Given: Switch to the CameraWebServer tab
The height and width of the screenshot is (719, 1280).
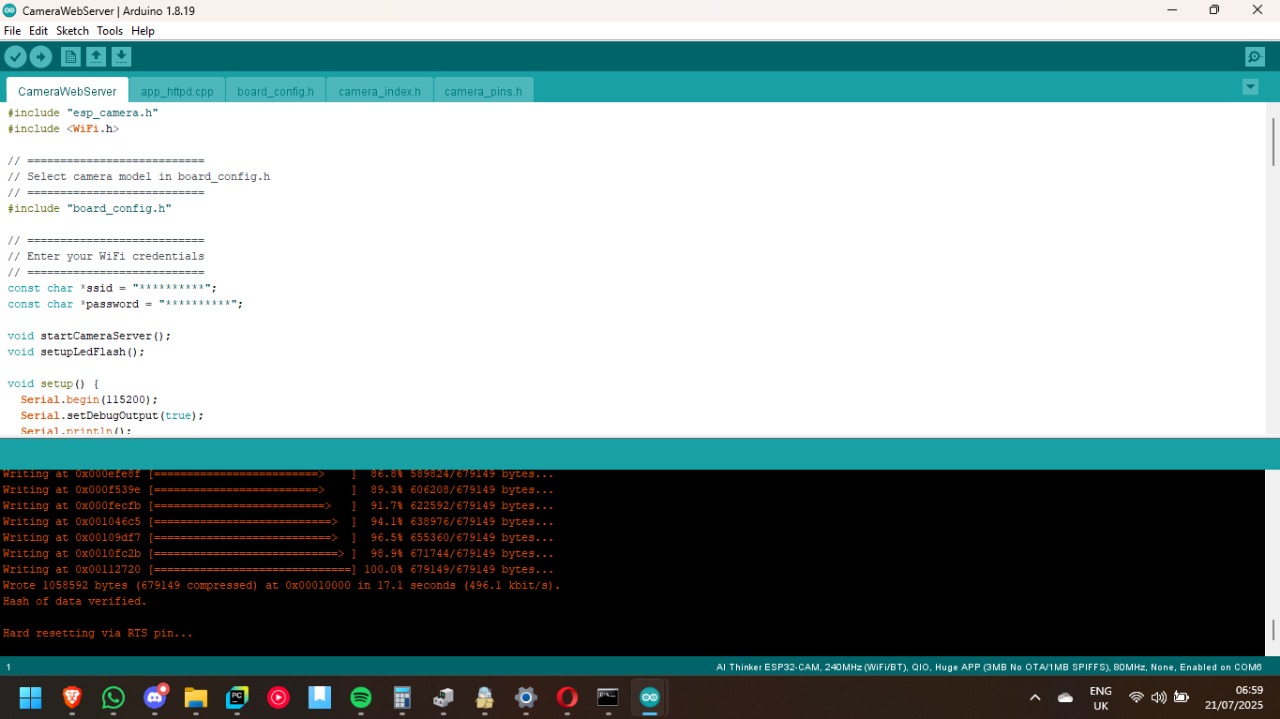Looking at the screenshot, I should pos(67,91).
